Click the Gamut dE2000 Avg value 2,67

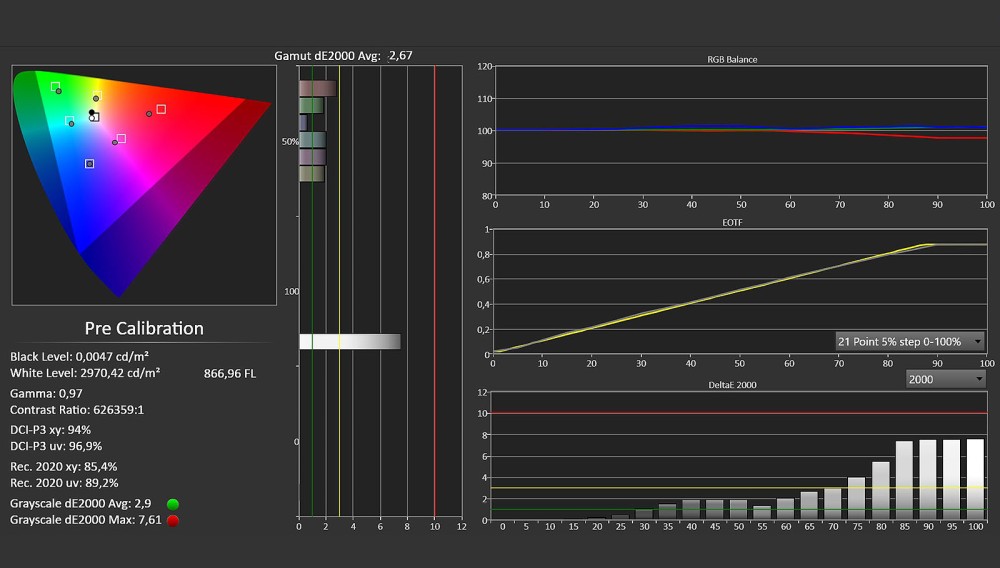401,55
